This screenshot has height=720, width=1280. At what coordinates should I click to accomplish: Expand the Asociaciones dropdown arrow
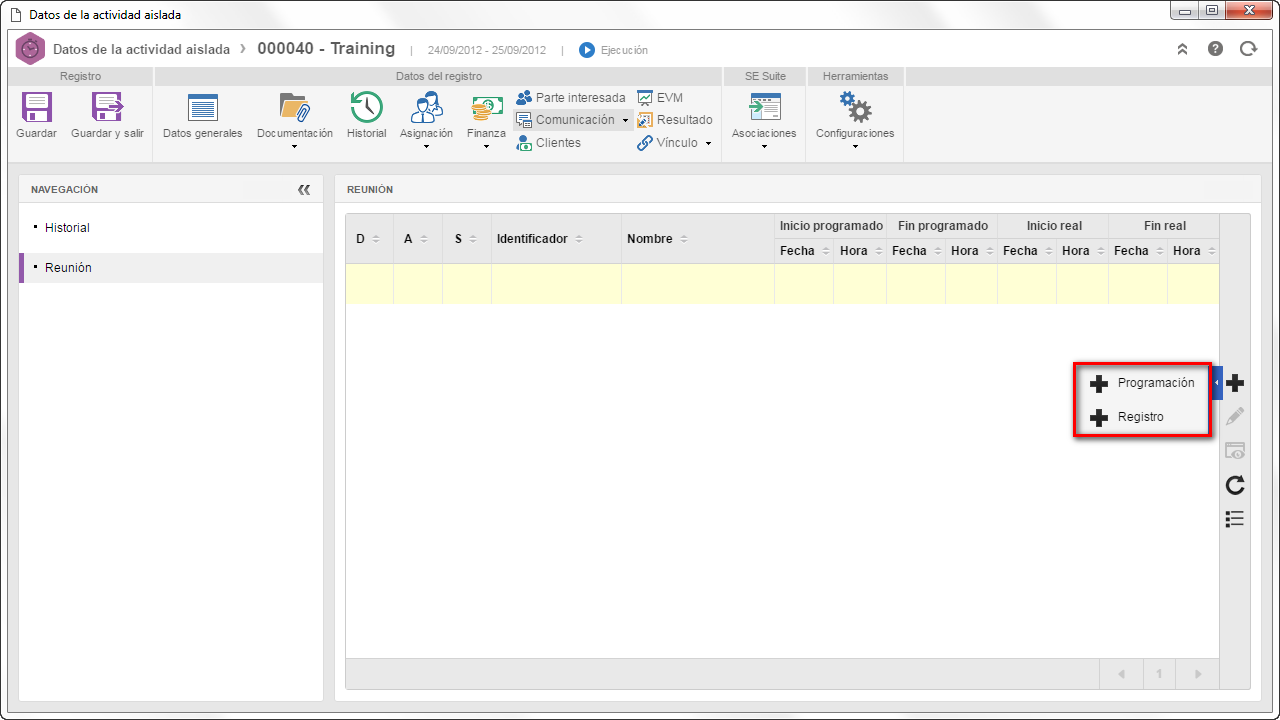point(764,147)
